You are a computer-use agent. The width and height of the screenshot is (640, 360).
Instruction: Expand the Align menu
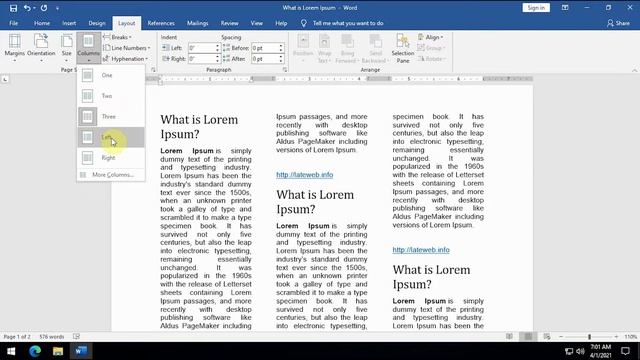[x=430, y=37]
